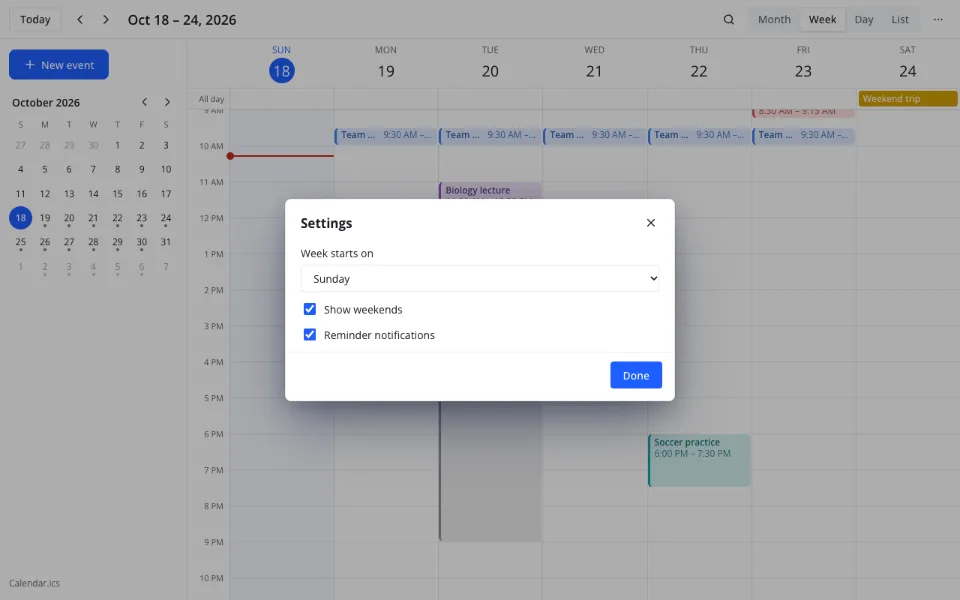This screenshot has height=600, width=960.
Task: Switch to Week view
Action: [822, 20]
